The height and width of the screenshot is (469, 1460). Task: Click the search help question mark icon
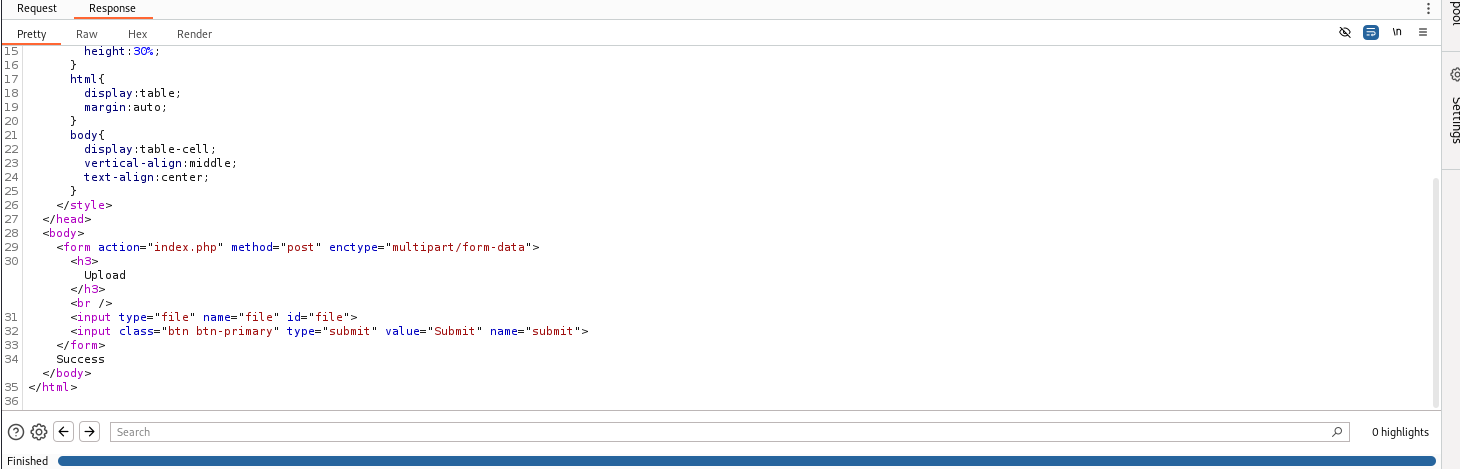tap(16, 432)
